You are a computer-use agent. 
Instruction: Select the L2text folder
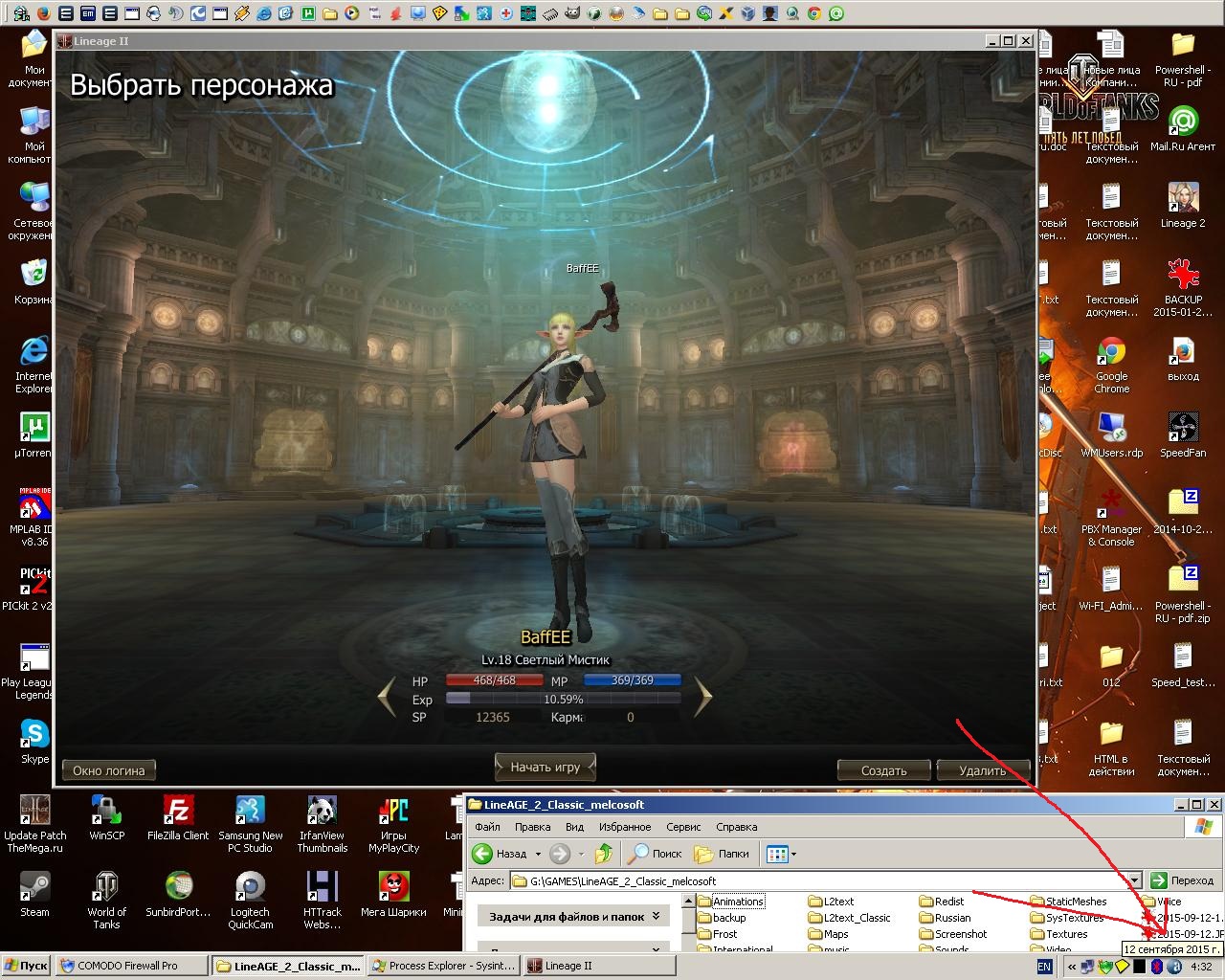pos(831,902)
